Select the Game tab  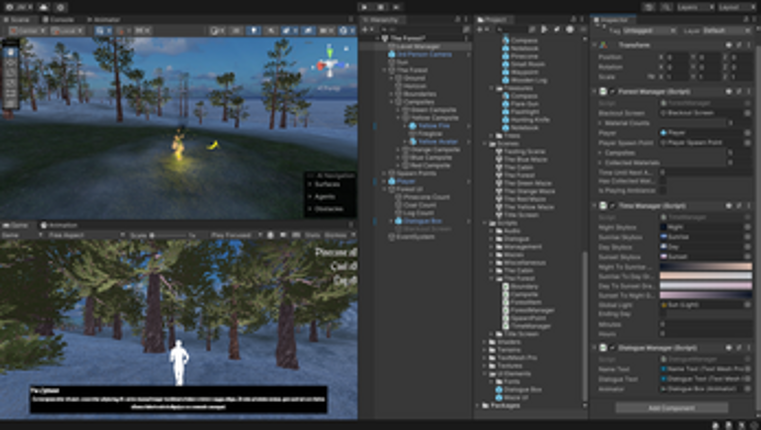coord(16,225)
